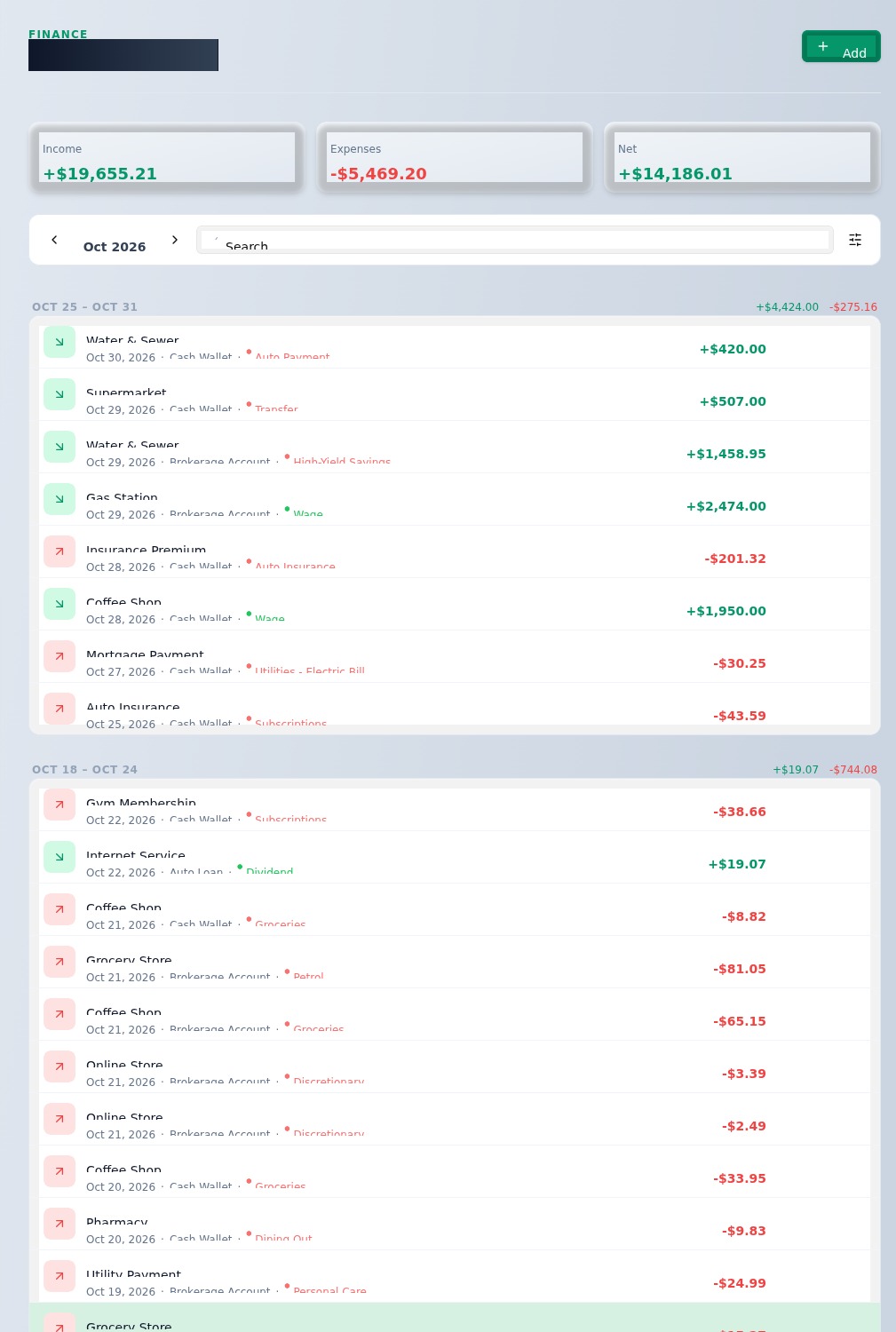The image size is (896, 1332).
Task: Click the Utility Payment expense icon
Action: point(59,1276)
